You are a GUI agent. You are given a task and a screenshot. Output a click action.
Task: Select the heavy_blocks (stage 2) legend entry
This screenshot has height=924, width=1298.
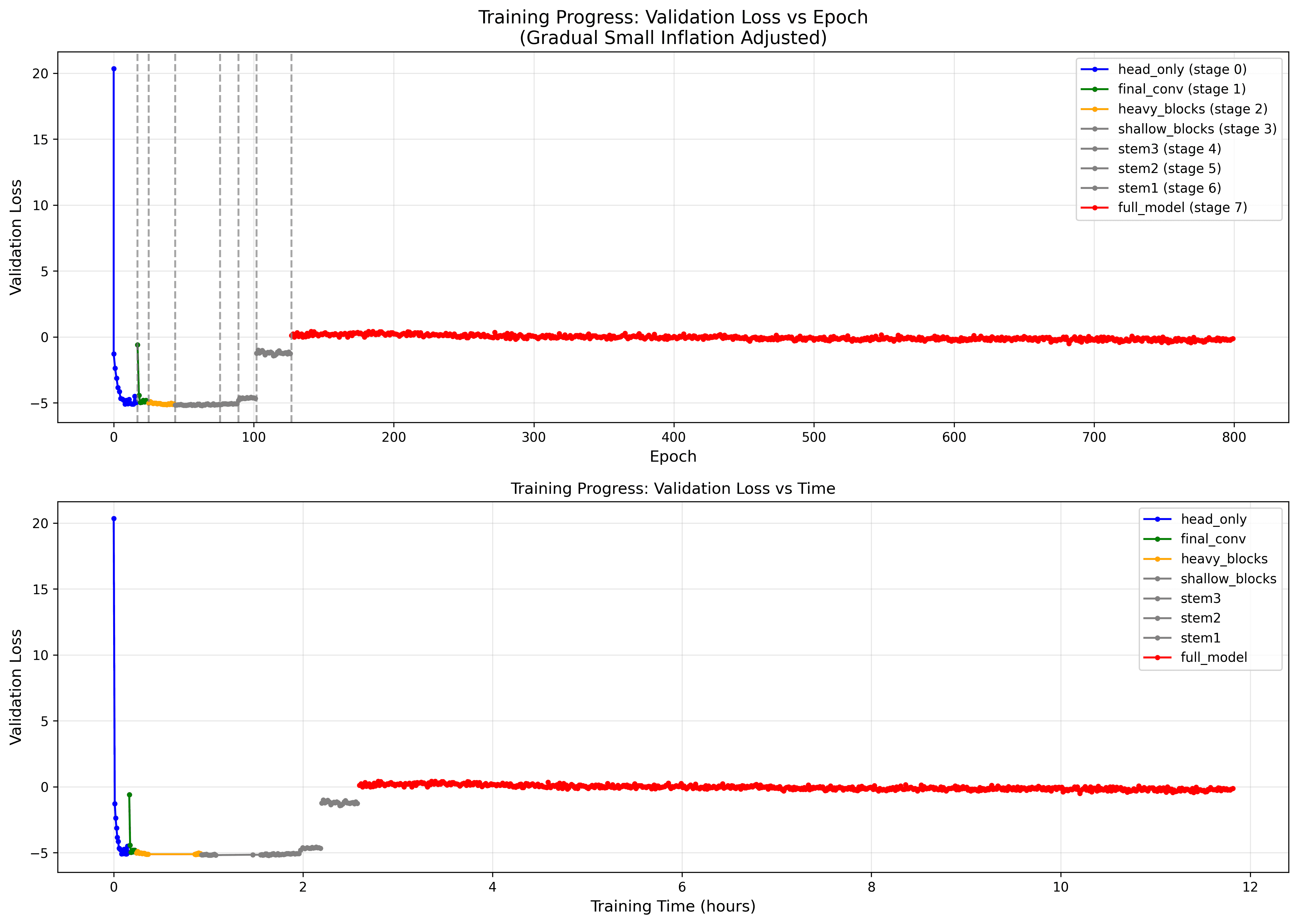(1192, 109)
